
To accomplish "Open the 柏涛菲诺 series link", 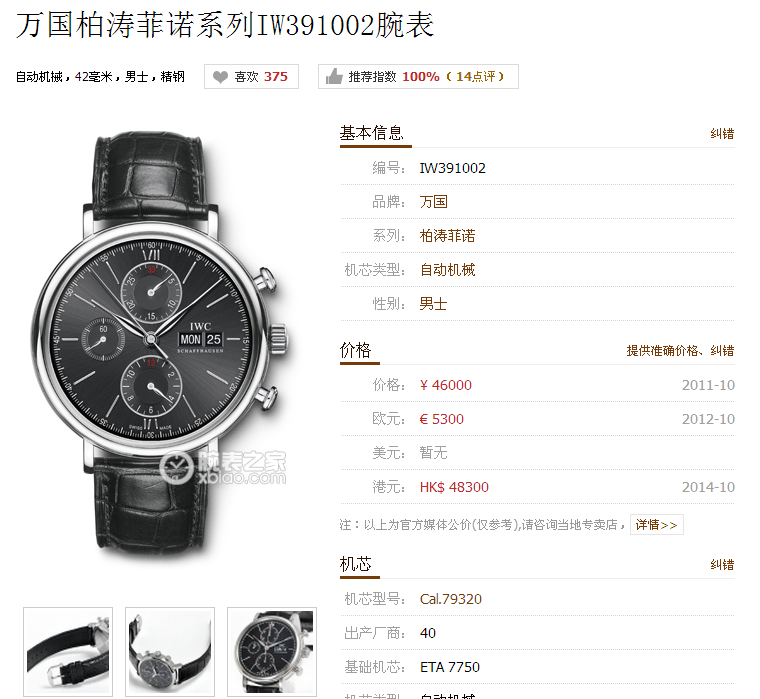I will tap(447, 236).
